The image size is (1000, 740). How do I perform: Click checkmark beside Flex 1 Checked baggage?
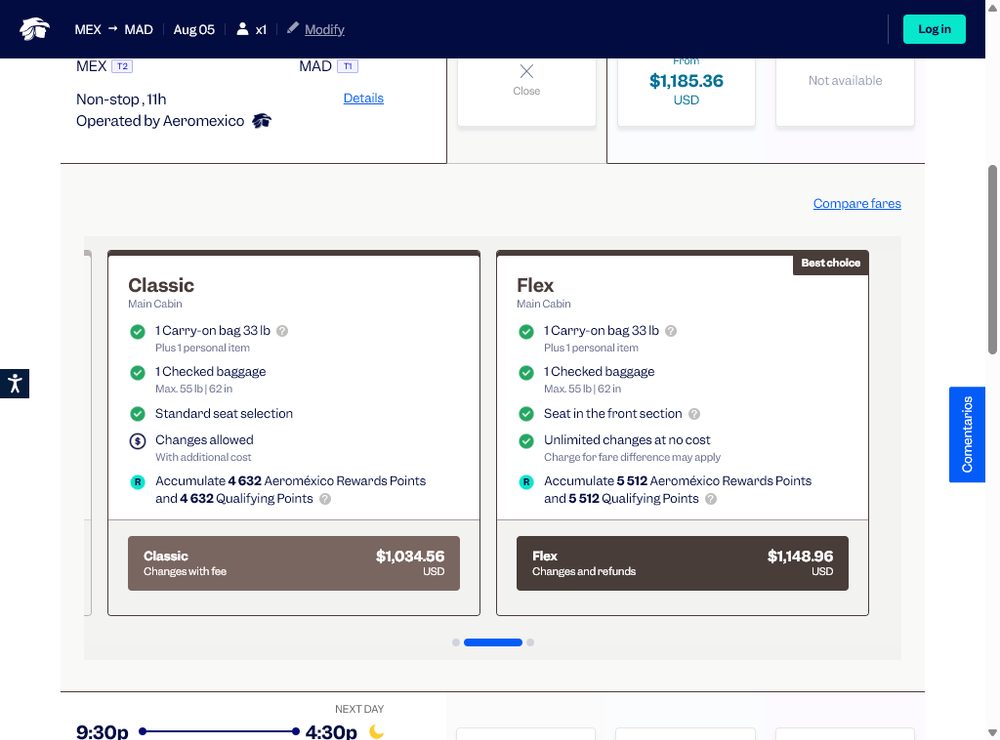point(526,373)
